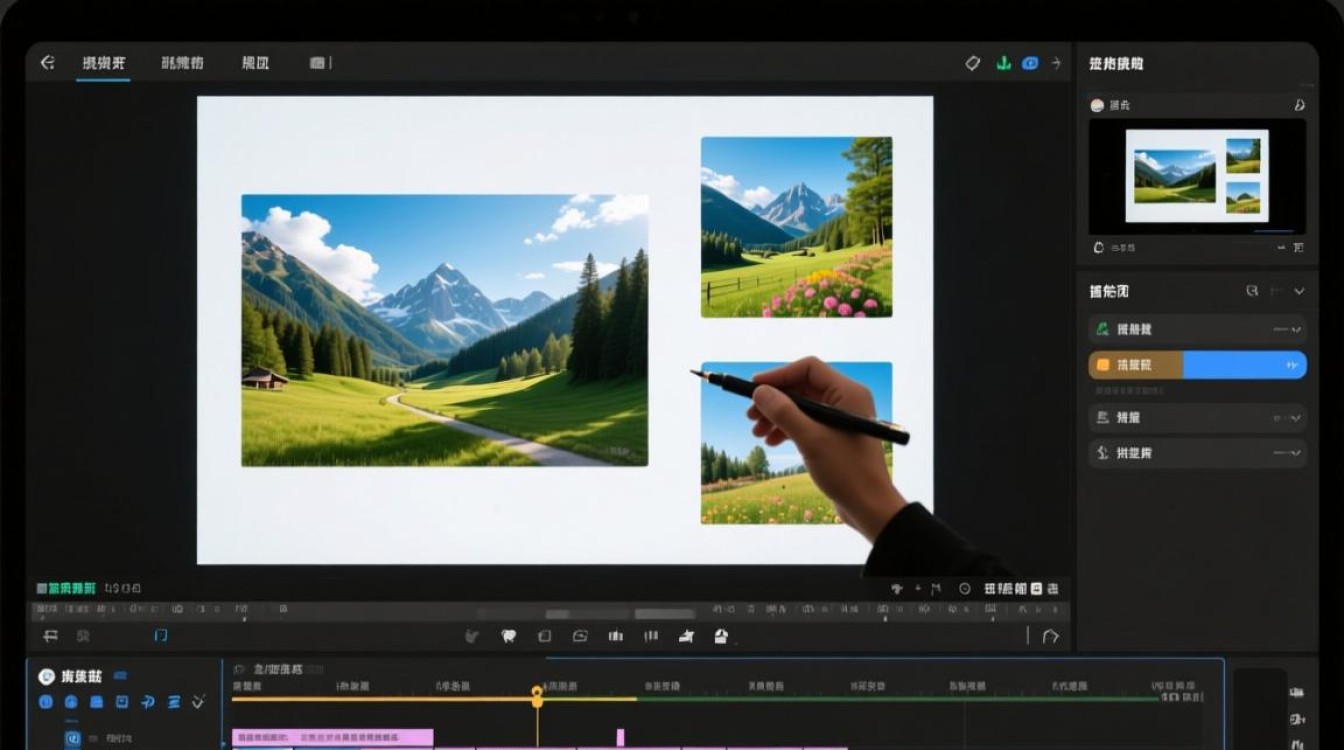Click the search icon in the right panel section header
This screenshot has height=750, width=1344.
1252,291
